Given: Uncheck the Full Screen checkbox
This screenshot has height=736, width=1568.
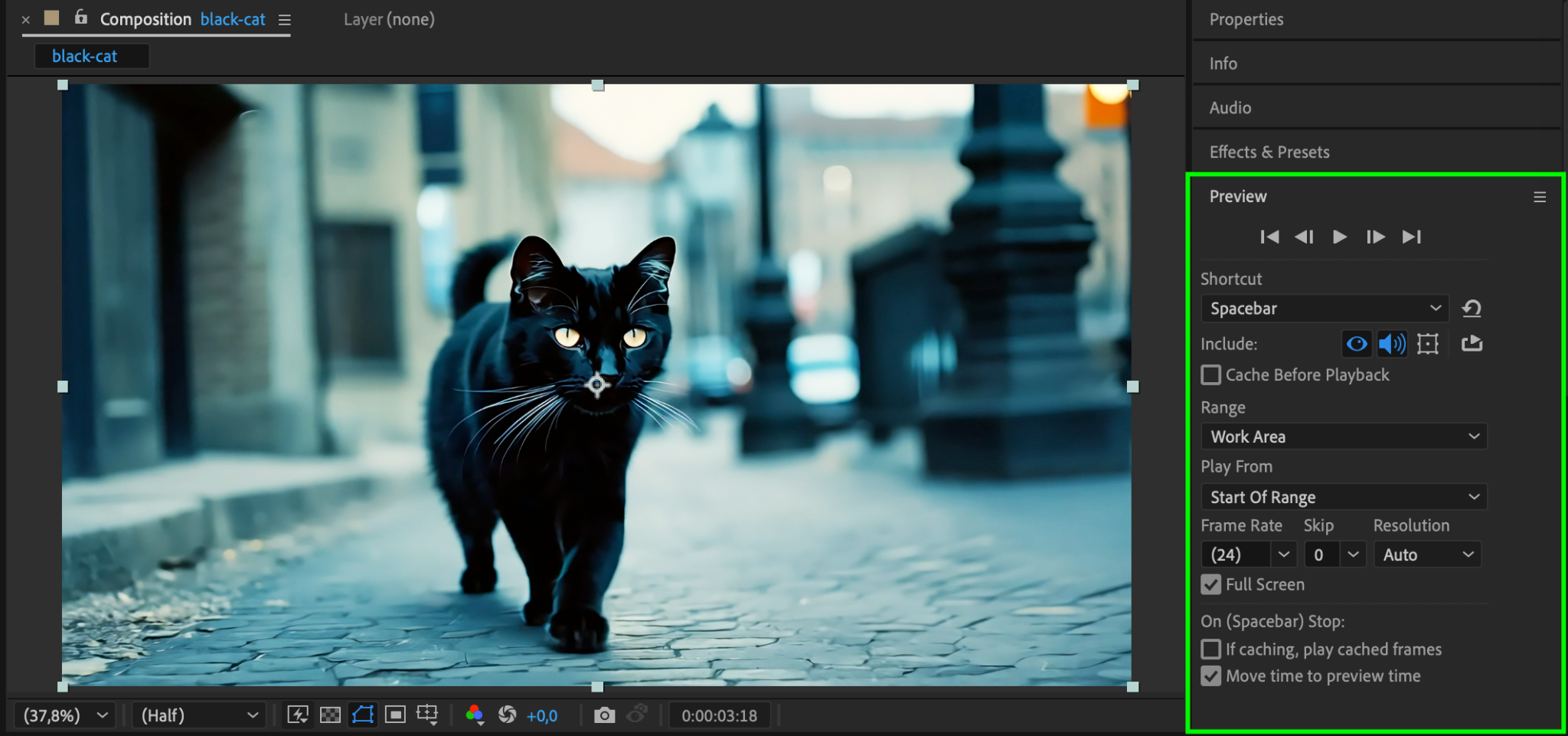Looking at the screenshot, I should [x=1211, y=585].
